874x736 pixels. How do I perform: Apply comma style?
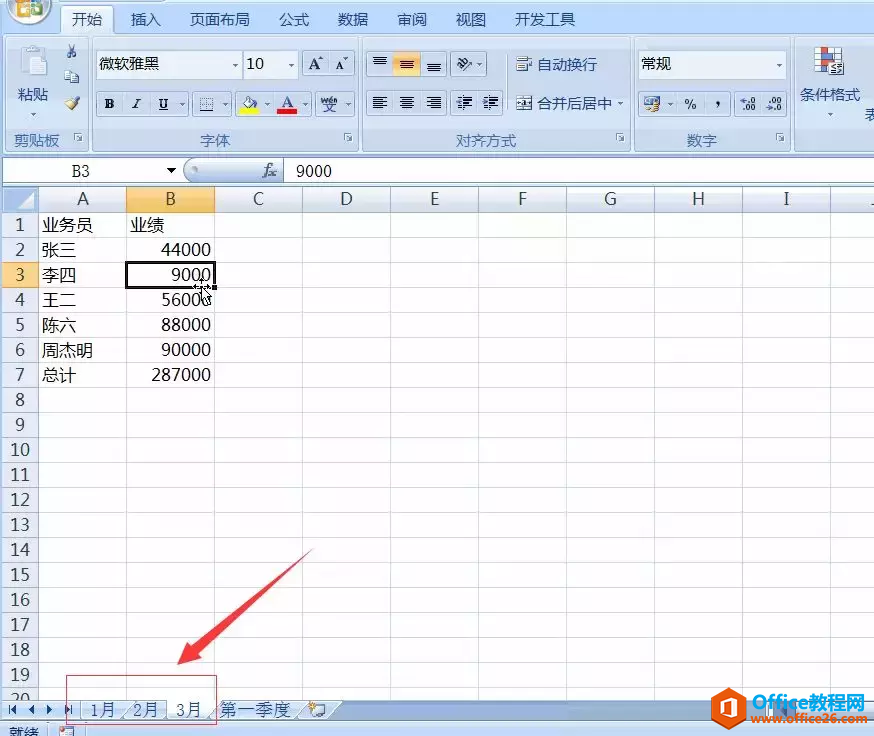click(x=717, y=104)
